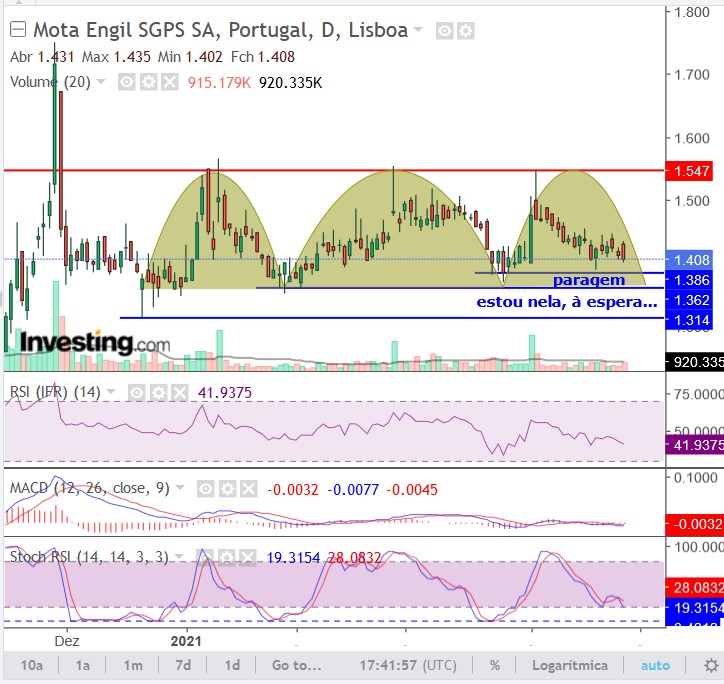Click the 2021 date label on time axis

186,641
